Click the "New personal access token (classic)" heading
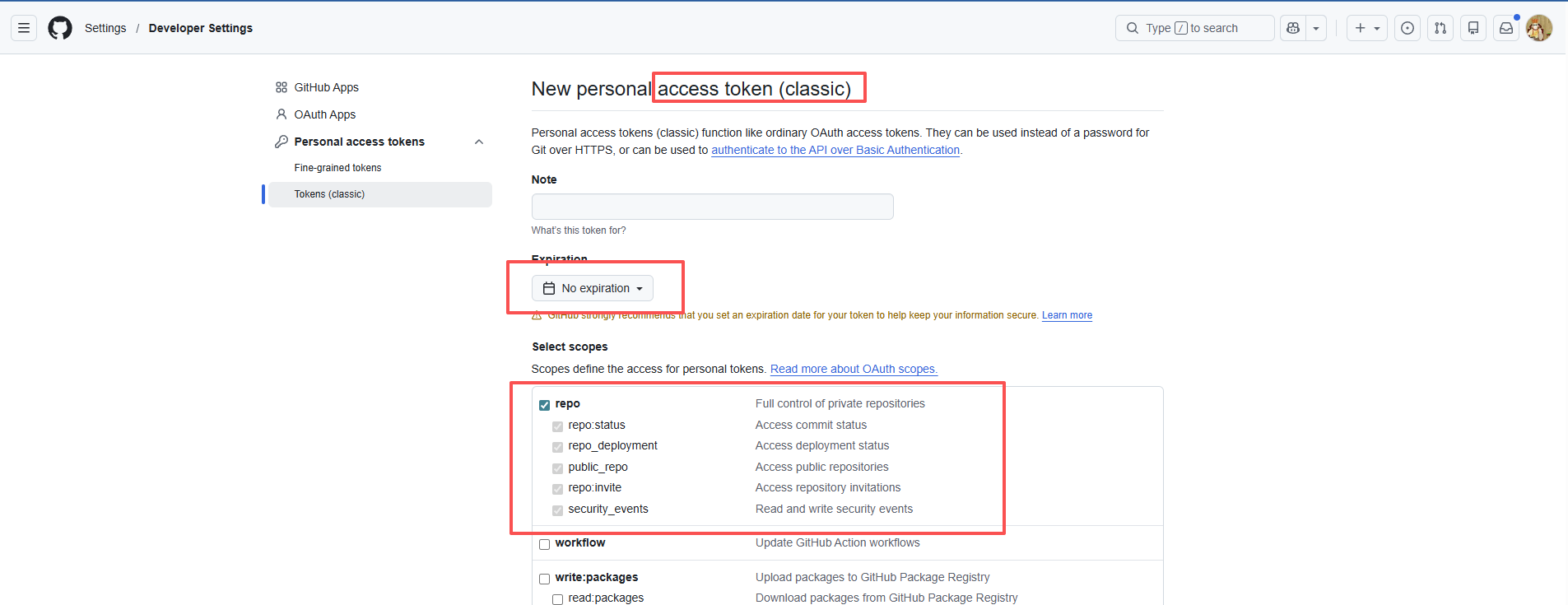The height and width of the screenshot is (605, 1568). [691, 89]
